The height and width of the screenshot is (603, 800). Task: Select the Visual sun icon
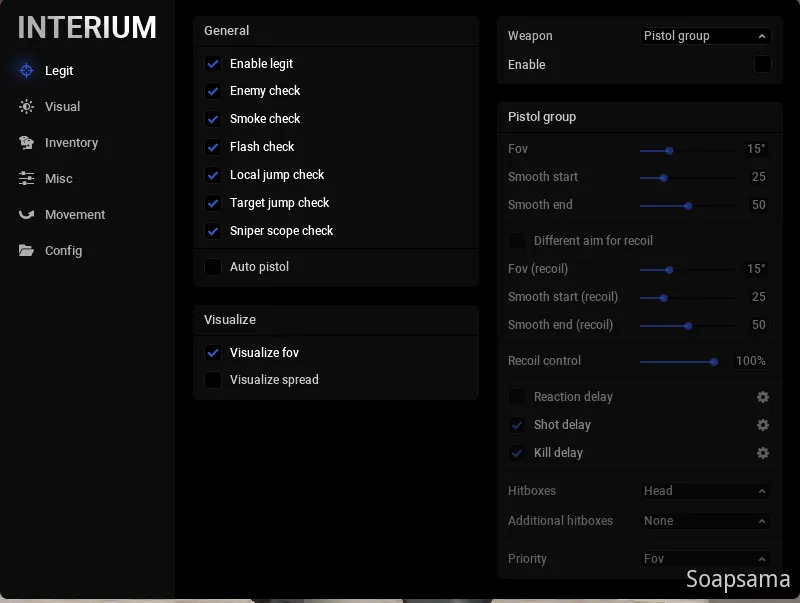[x=27, y=107]
